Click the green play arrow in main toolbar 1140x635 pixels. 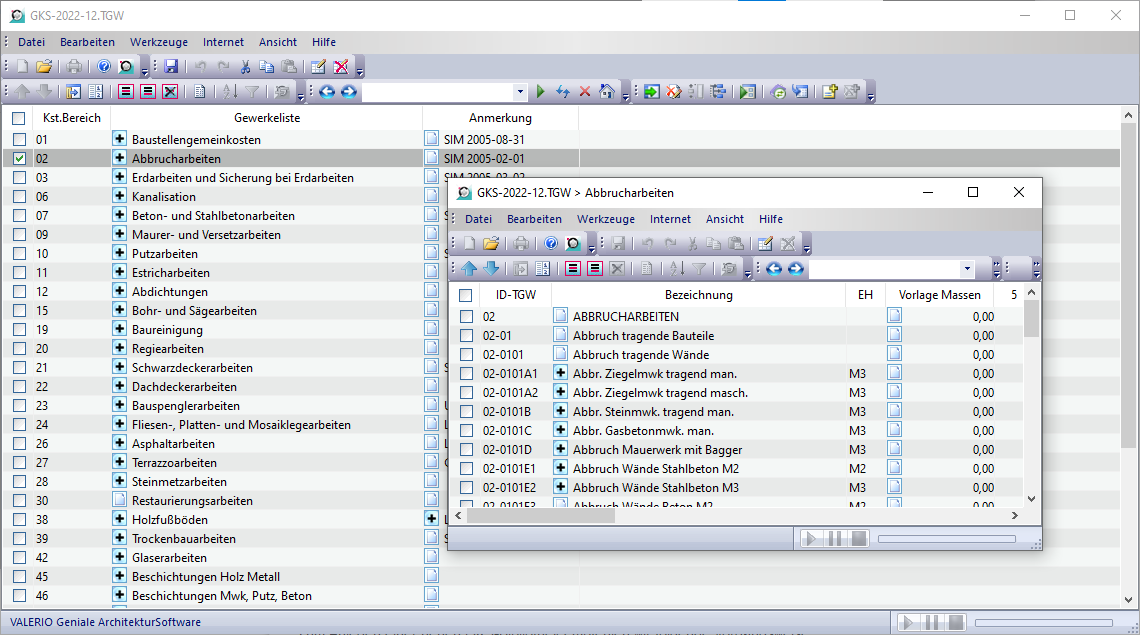540,92
